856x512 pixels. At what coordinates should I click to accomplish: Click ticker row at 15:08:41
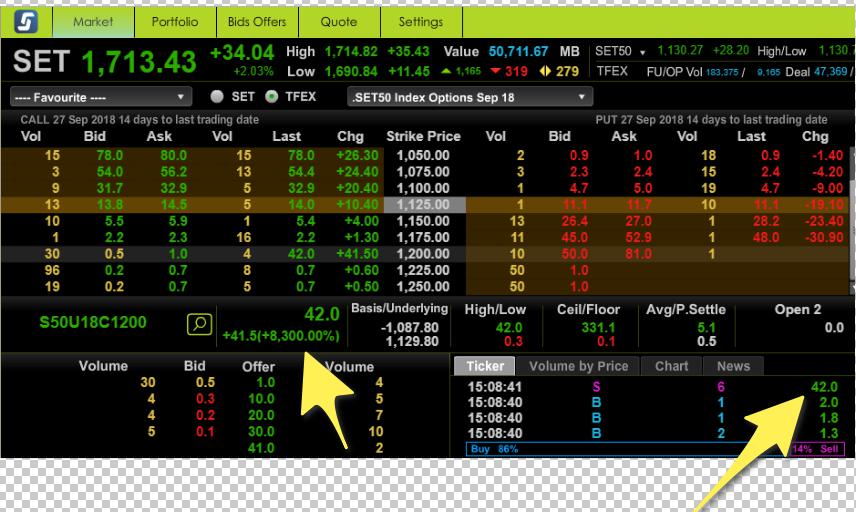click(x=652, y=387)
